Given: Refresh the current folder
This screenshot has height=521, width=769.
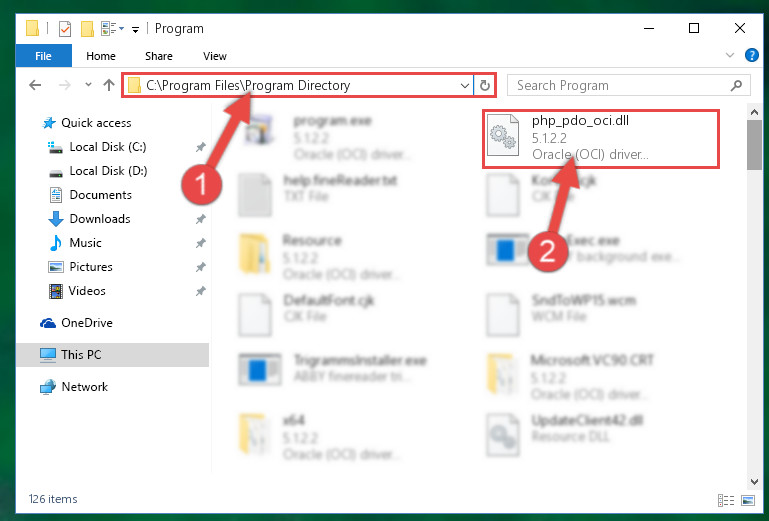Looking at the screenshot, I should pos(485,85).
